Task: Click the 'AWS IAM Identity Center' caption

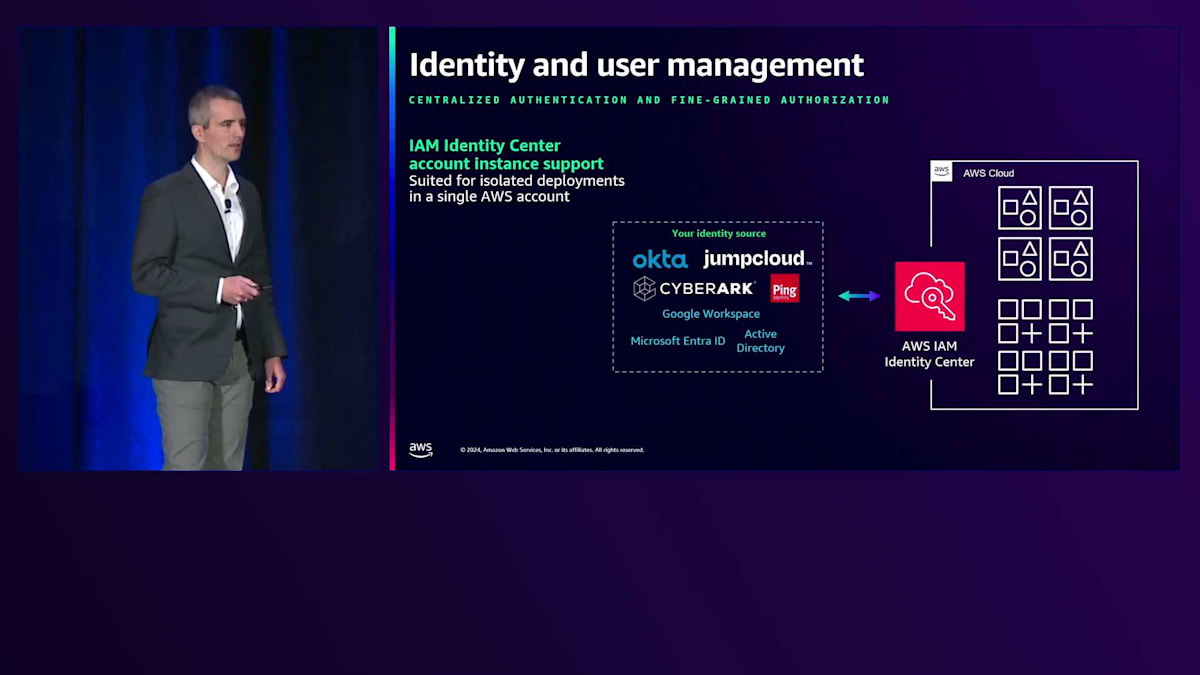Action: pos(929,354)
